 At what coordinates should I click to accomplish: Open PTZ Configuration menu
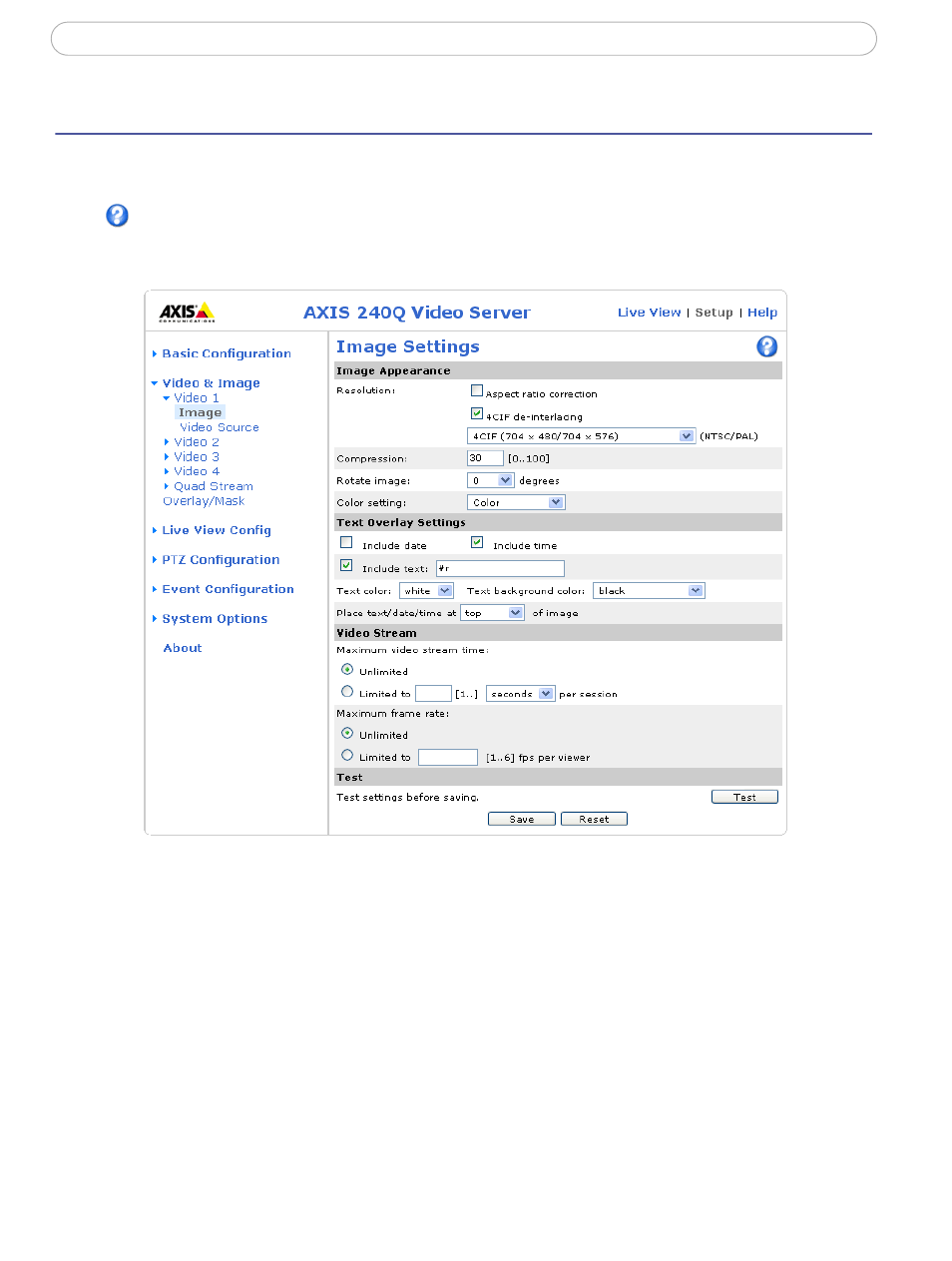click(221, 560)
